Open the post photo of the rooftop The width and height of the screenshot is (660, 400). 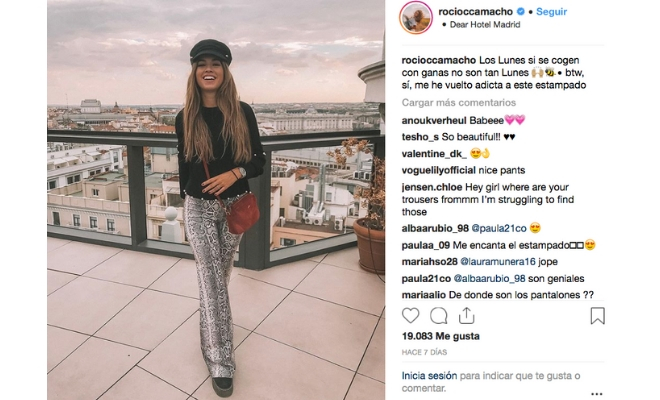[x=216, y=200]
